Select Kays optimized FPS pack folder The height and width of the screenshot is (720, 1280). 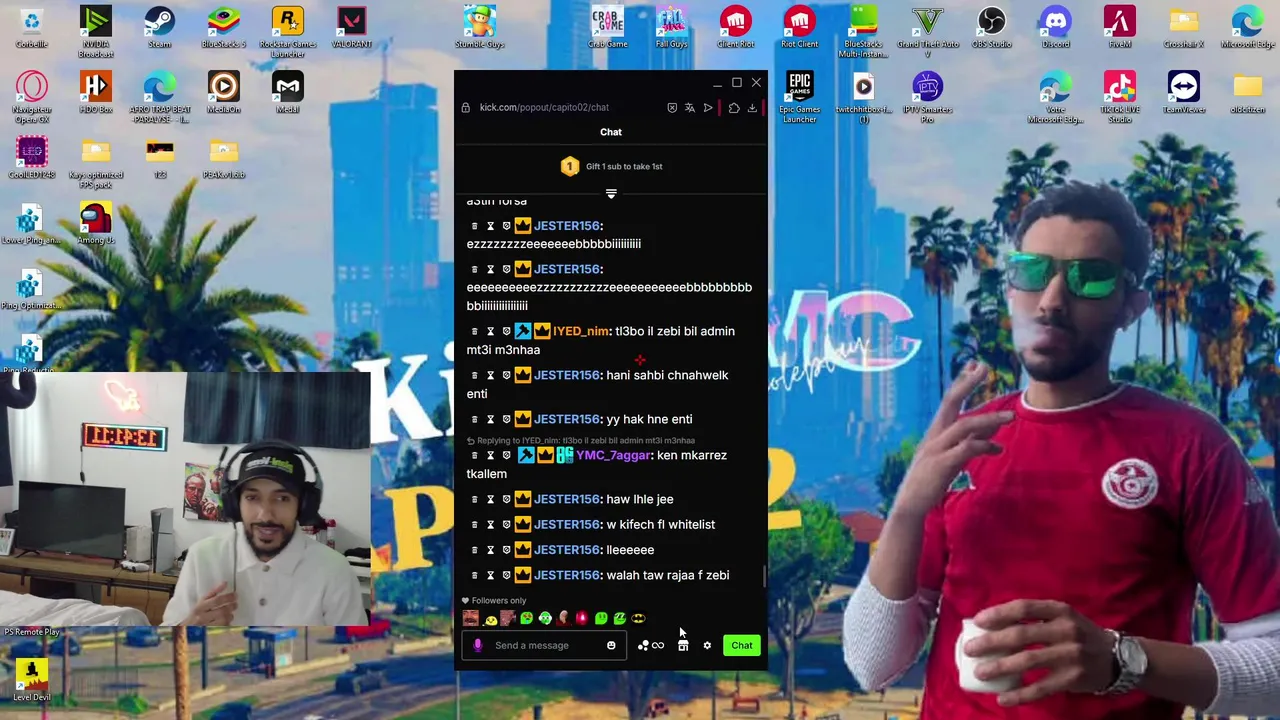(x=95, y=163)
